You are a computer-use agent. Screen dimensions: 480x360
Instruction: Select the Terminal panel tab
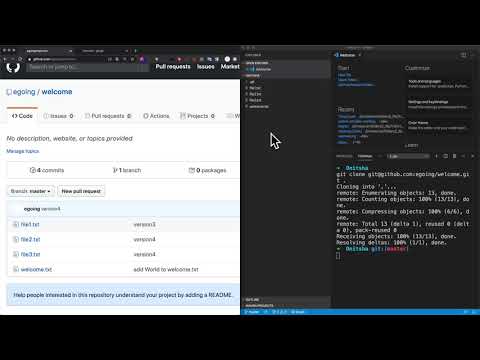point(365,156)
